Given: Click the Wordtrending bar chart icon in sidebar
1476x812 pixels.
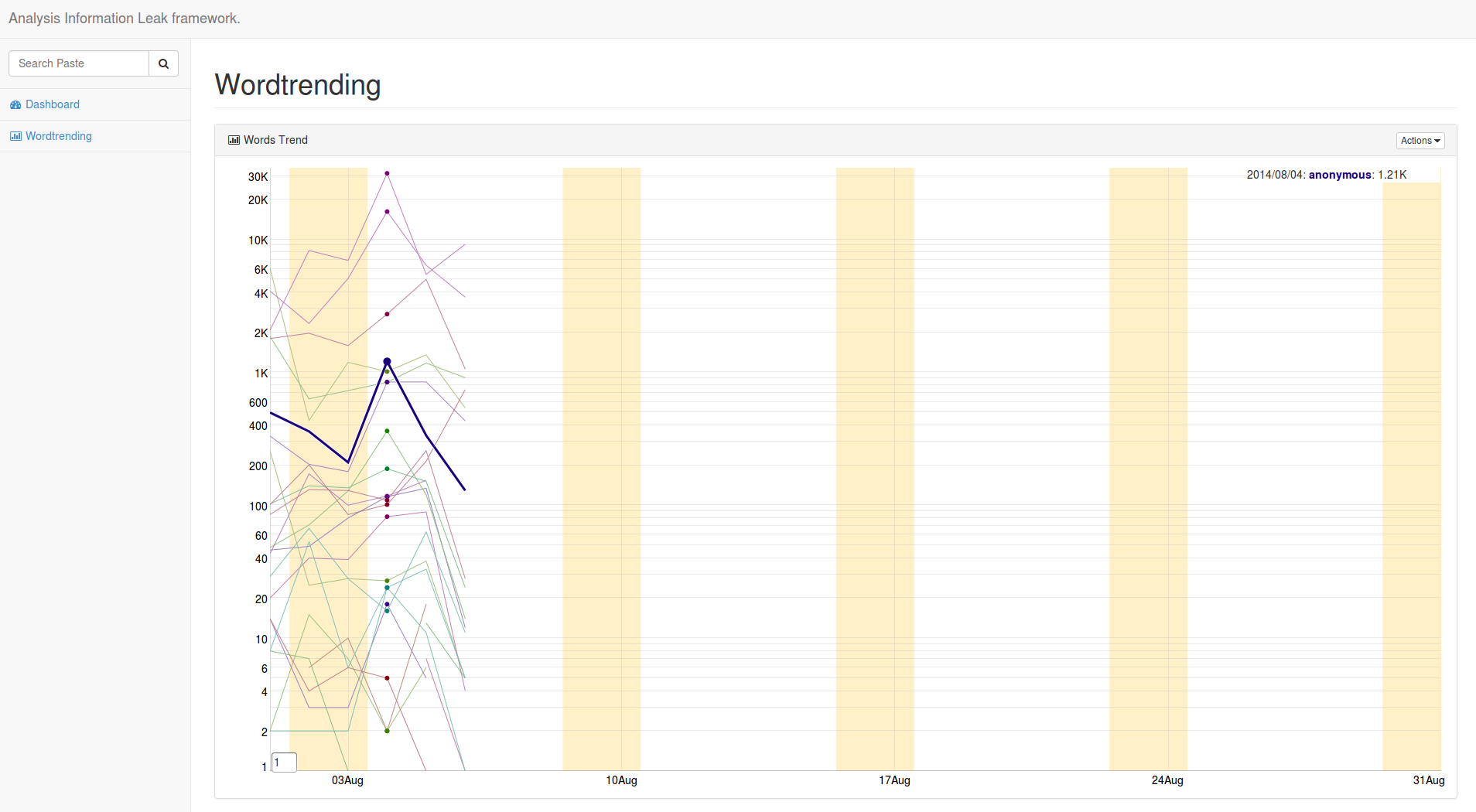Looking at the screenshot, I should (15, 136).
